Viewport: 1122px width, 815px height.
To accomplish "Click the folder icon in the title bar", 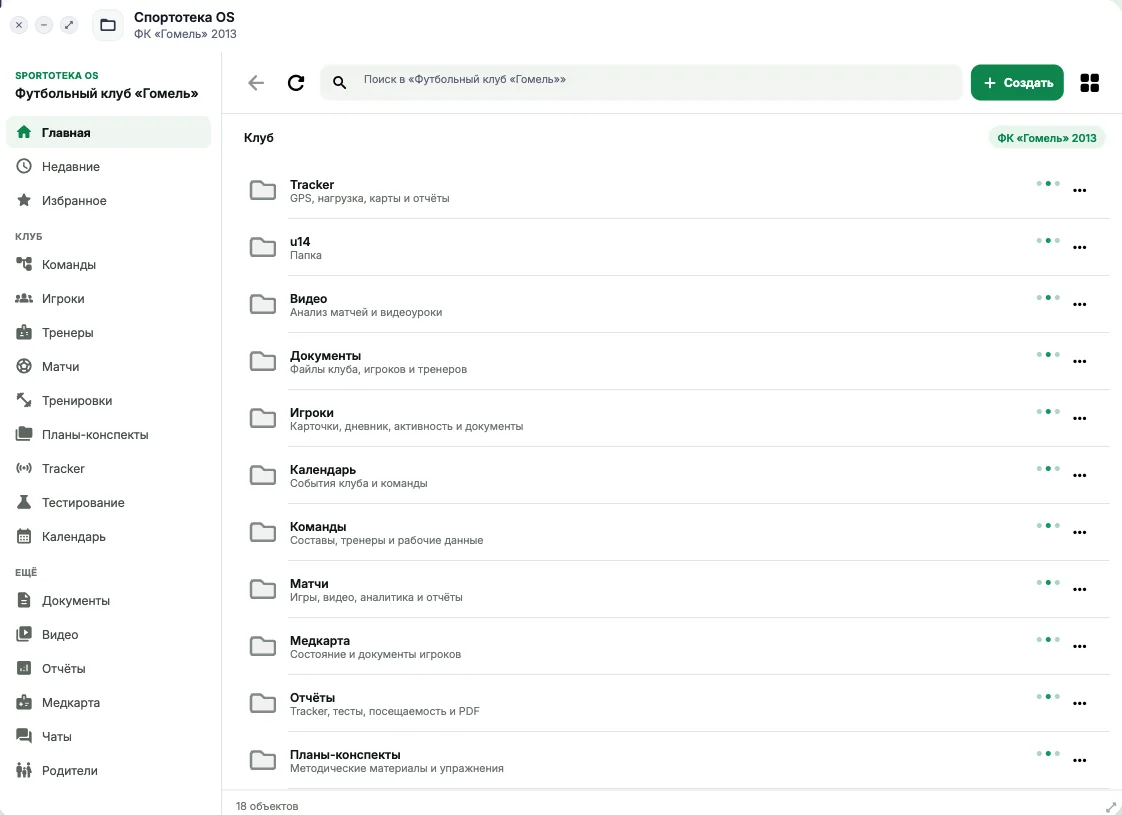I will (x=108, y=25).
